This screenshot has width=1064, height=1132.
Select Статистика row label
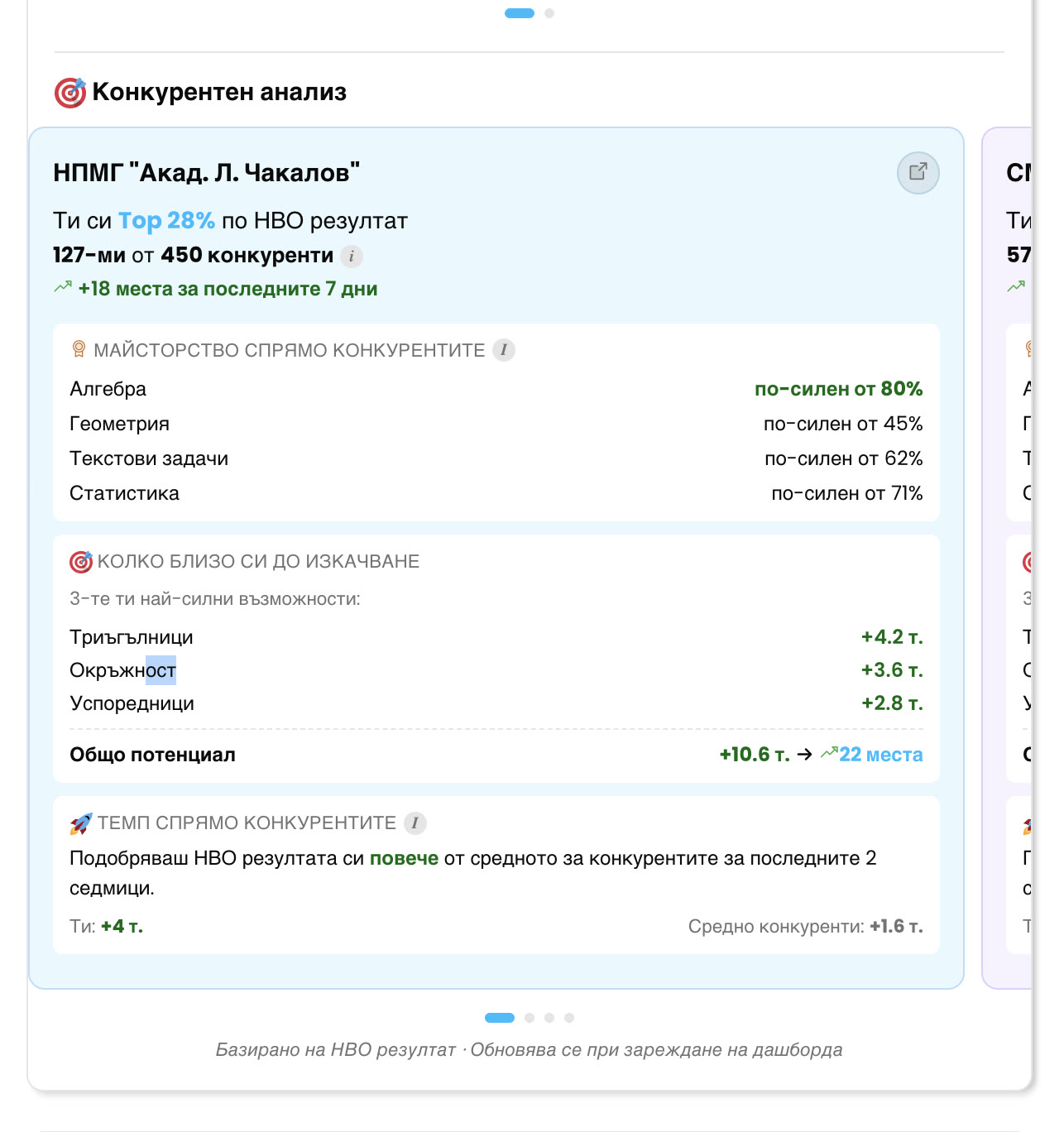(x=124, y=493)
